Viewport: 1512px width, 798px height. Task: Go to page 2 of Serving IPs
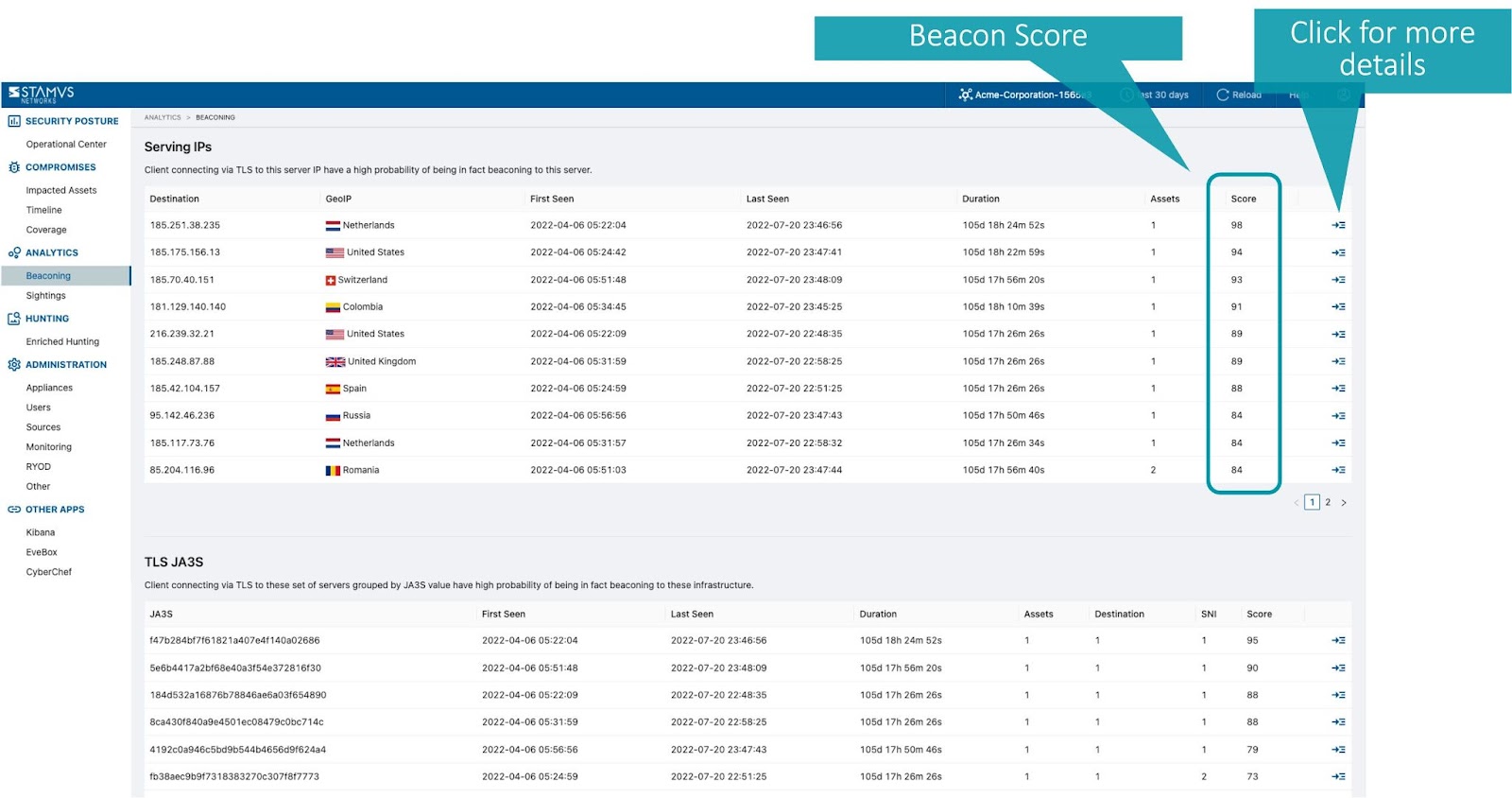(x=1328, y=502)
